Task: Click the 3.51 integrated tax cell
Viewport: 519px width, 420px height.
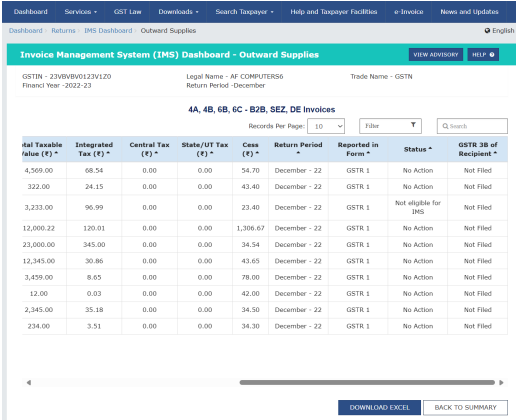Action: pos(94,326)
